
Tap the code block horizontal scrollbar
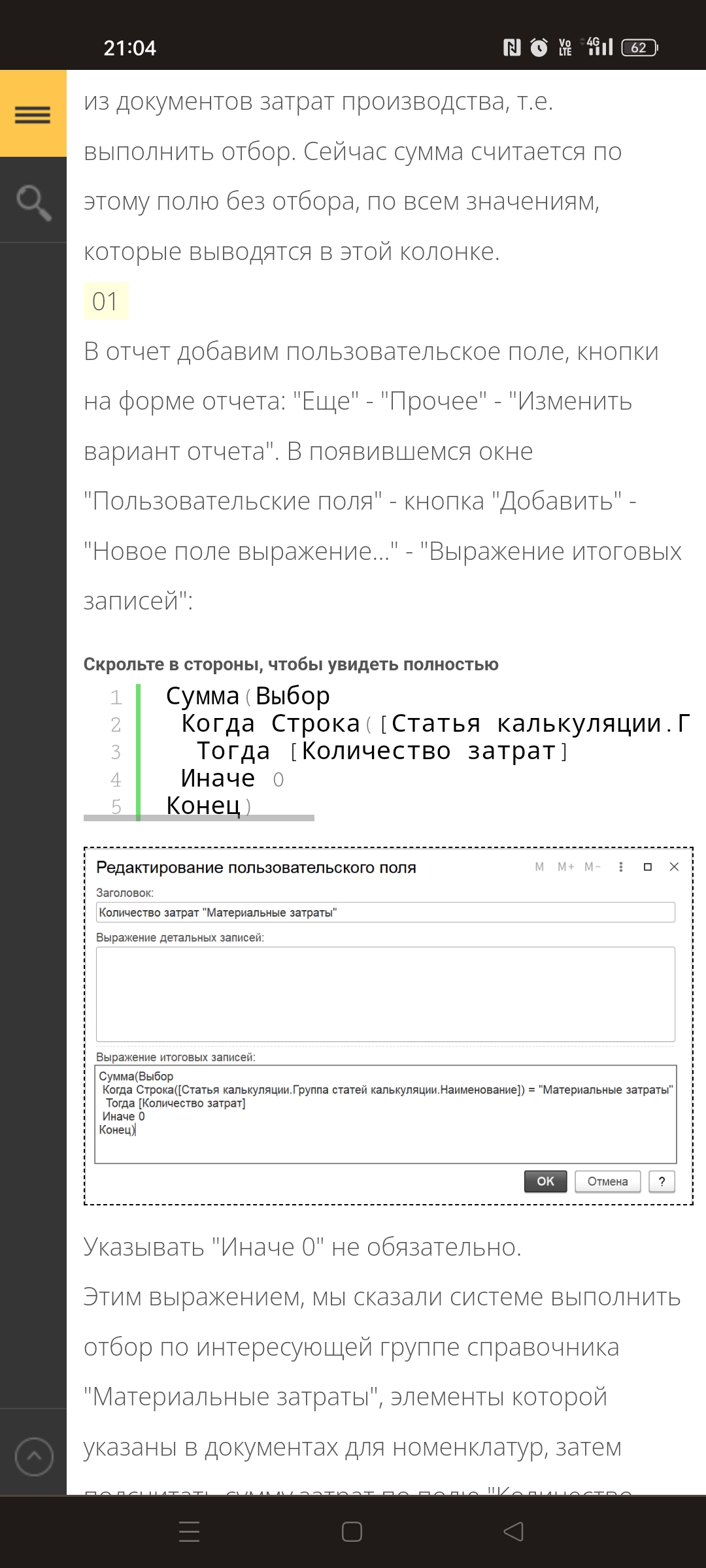[199, 817]
